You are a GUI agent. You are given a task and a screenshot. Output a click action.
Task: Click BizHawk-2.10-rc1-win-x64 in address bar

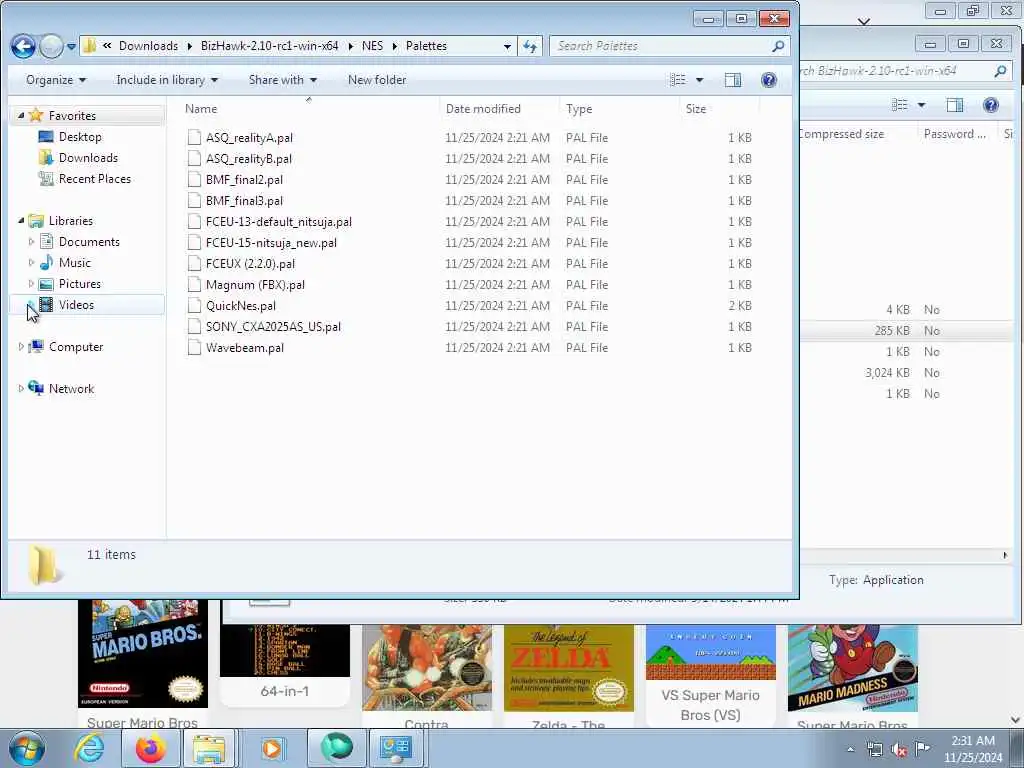(269, 46)
